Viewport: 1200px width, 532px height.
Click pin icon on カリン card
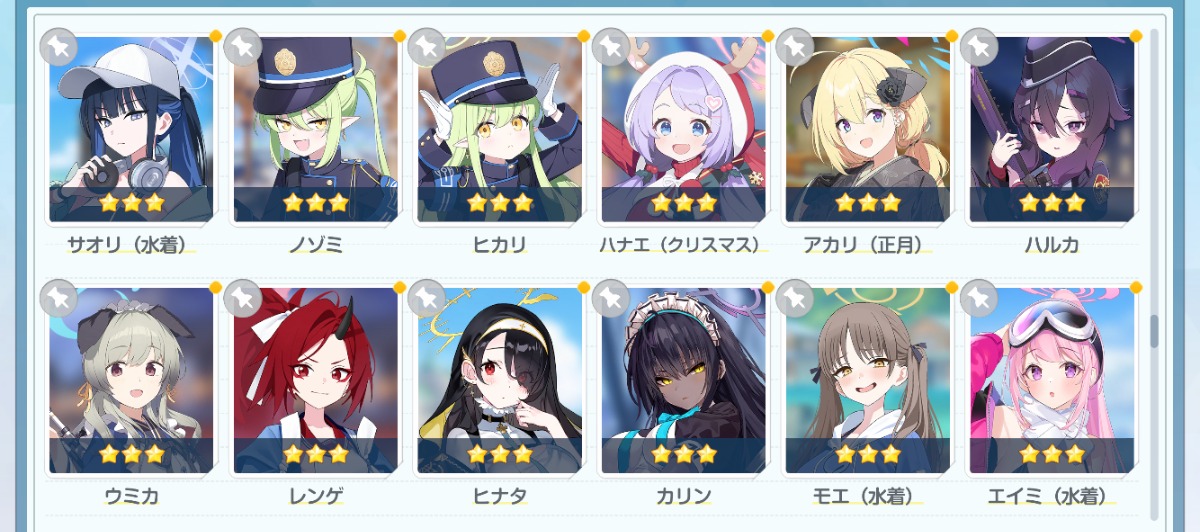tap(611, 297)
